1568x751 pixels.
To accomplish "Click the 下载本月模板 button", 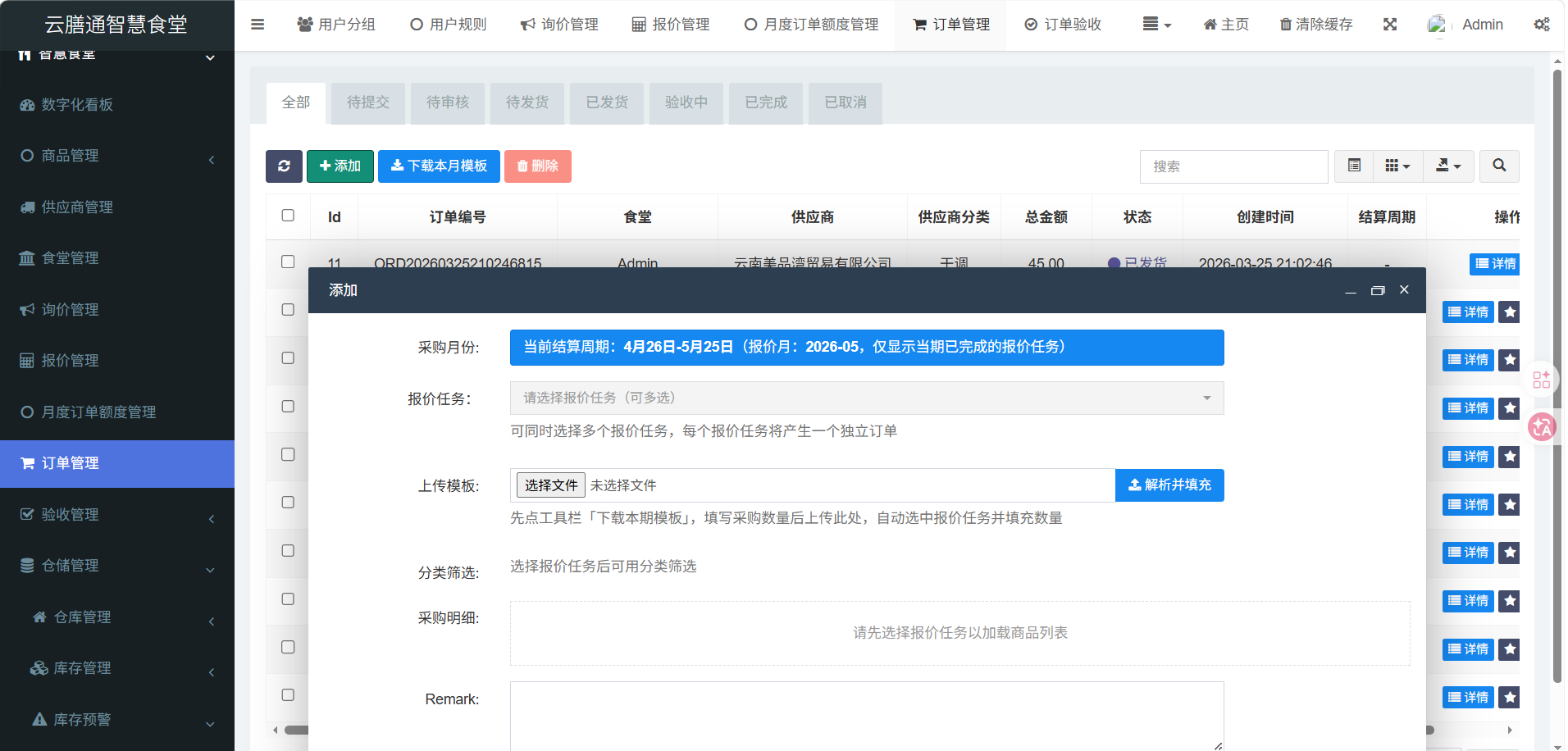I will [439, 166].
